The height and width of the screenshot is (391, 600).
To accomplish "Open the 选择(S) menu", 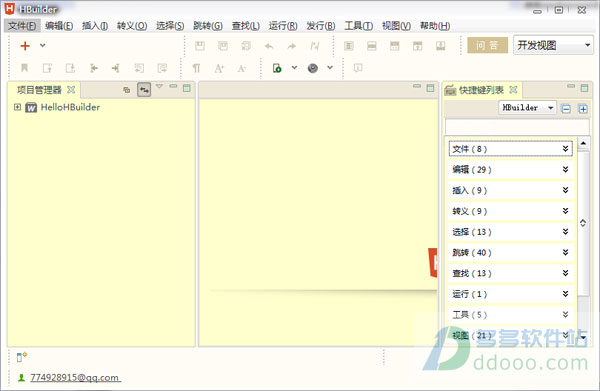I will pos(170,26).
